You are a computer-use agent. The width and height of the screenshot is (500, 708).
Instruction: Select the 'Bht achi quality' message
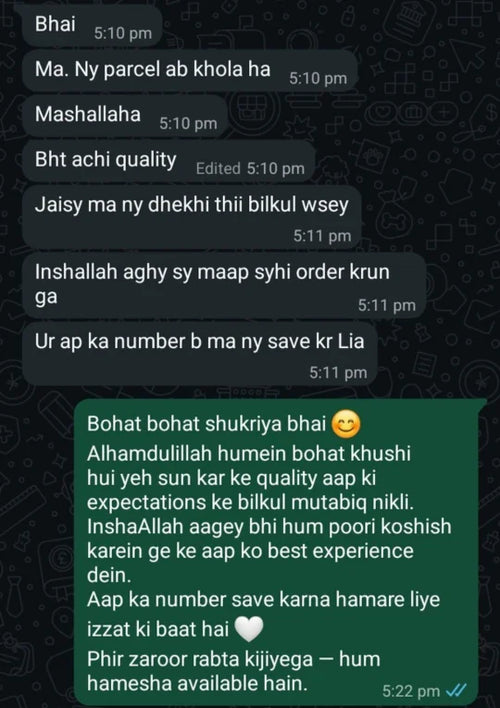168,161
